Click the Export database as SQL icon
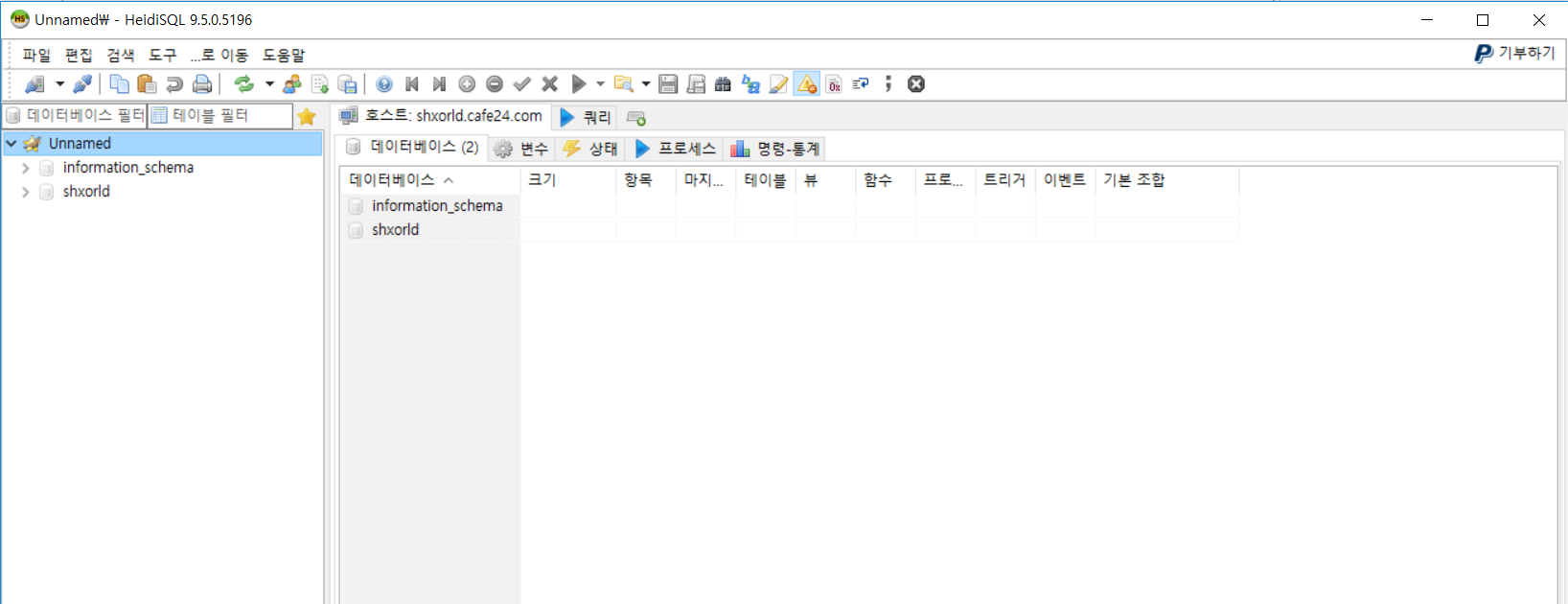The width and height of the screenshot is (1568, 604). [348, 84]
